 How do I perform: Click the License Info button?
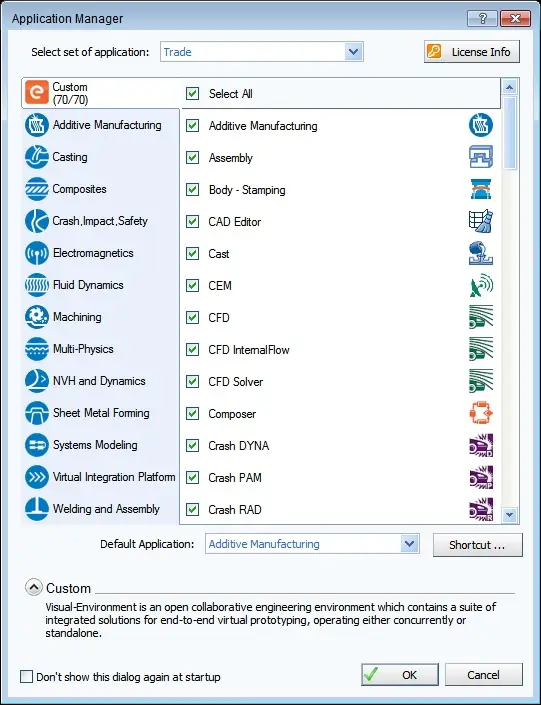tap(472, 52)
